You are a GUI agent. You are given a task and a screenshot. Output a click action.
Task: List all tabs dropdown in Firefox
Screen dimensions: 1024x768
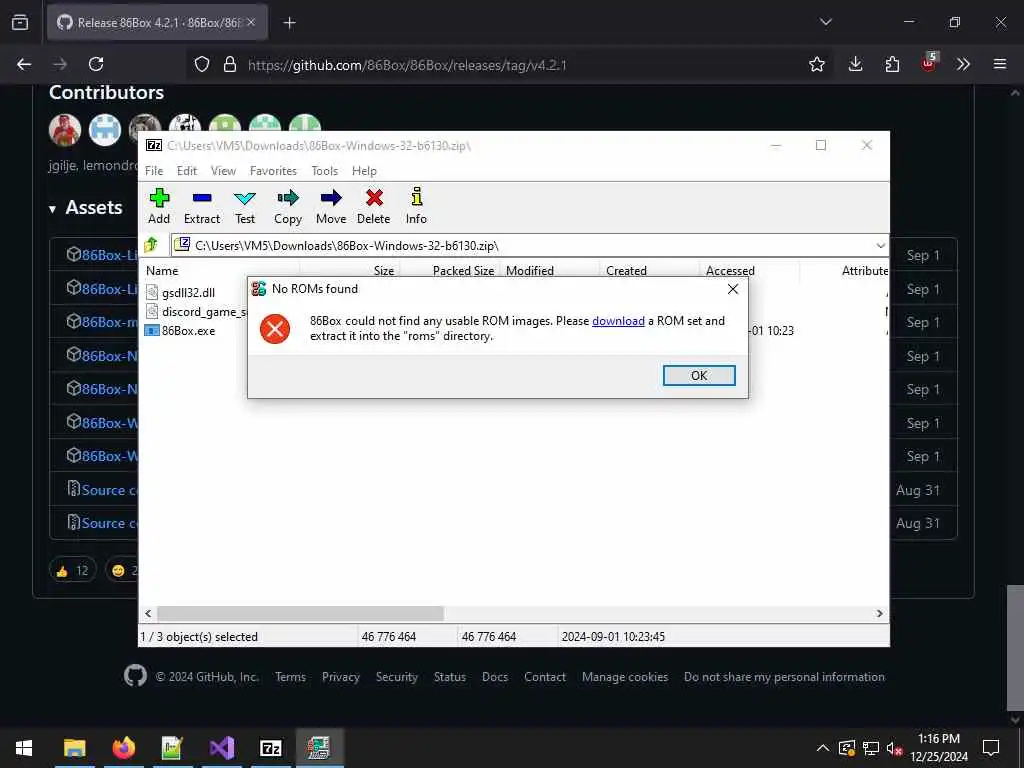pyautogui.click(x=825, y=22)
